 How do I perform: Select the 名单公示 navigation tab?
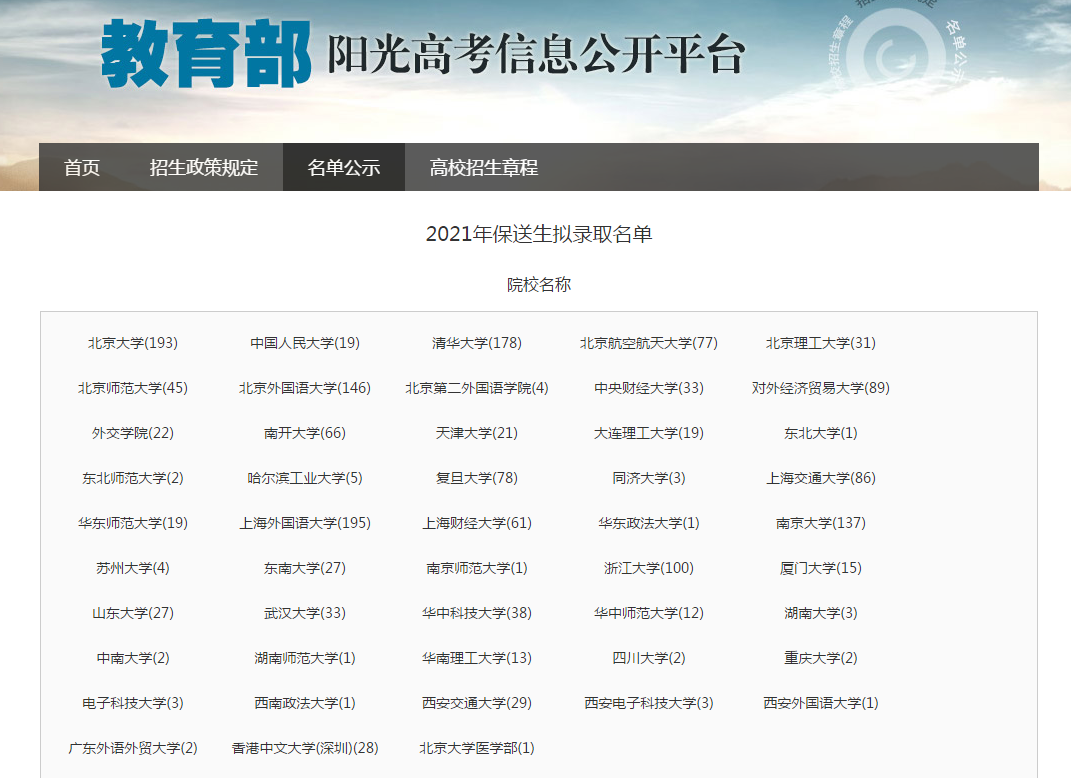344,167
